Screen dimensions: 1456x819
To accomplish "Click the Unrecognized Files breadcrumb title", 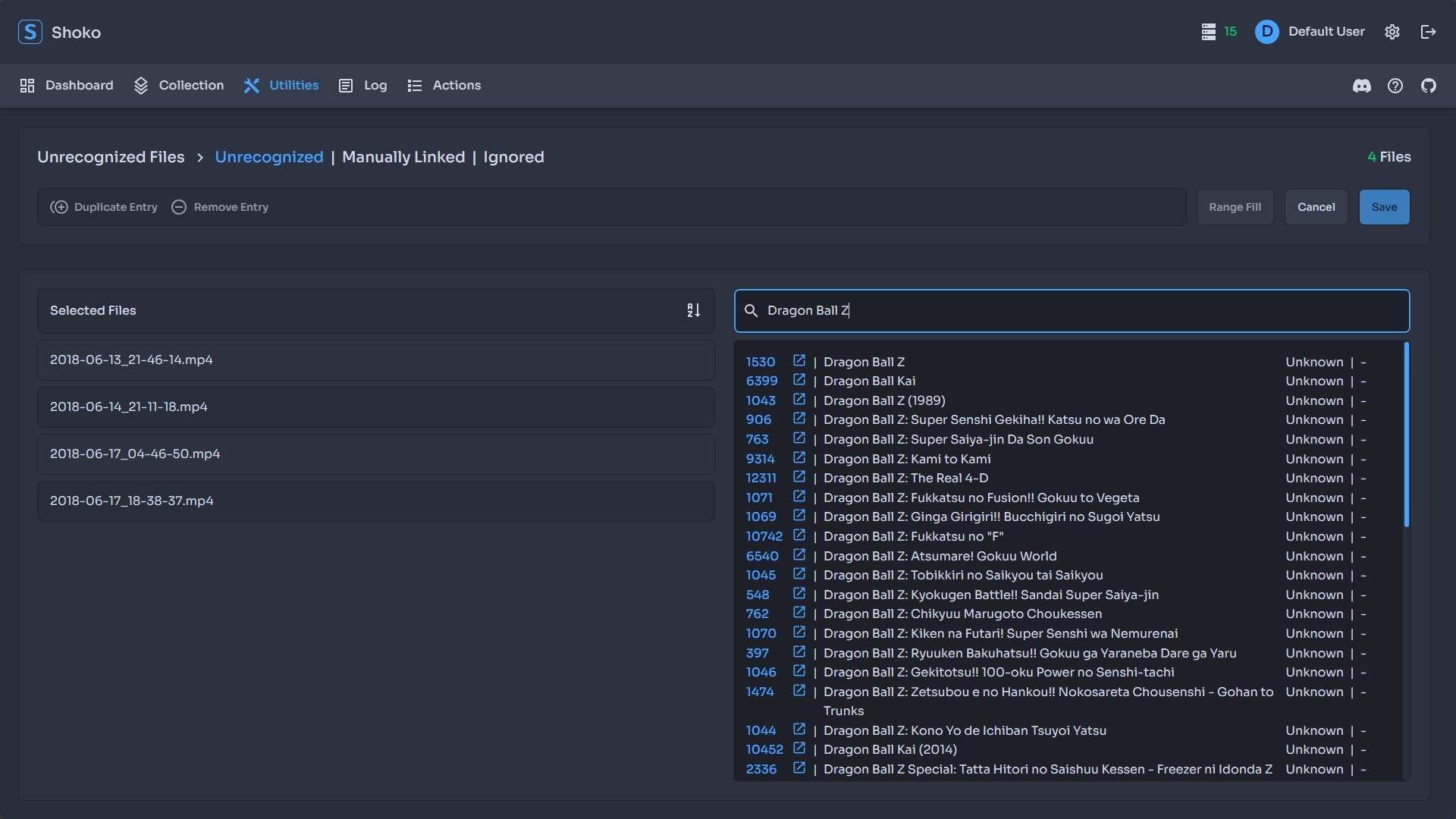I will click(111, 157).
